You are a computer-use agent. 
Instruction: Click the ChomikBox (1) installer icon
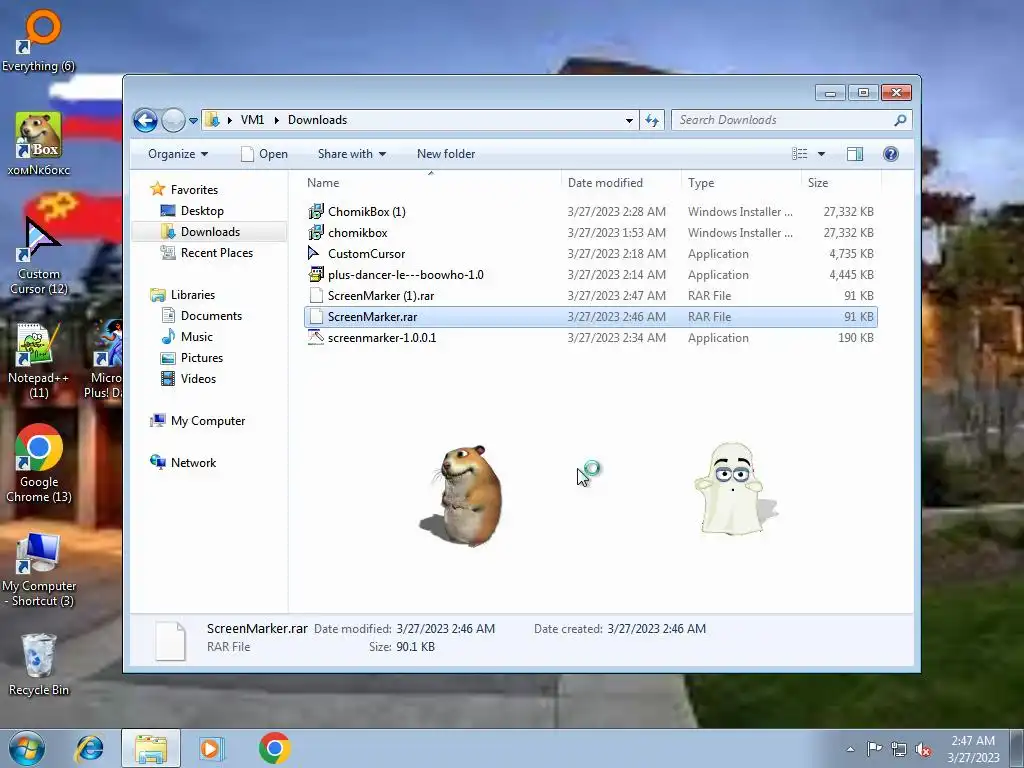click(316, 212)
